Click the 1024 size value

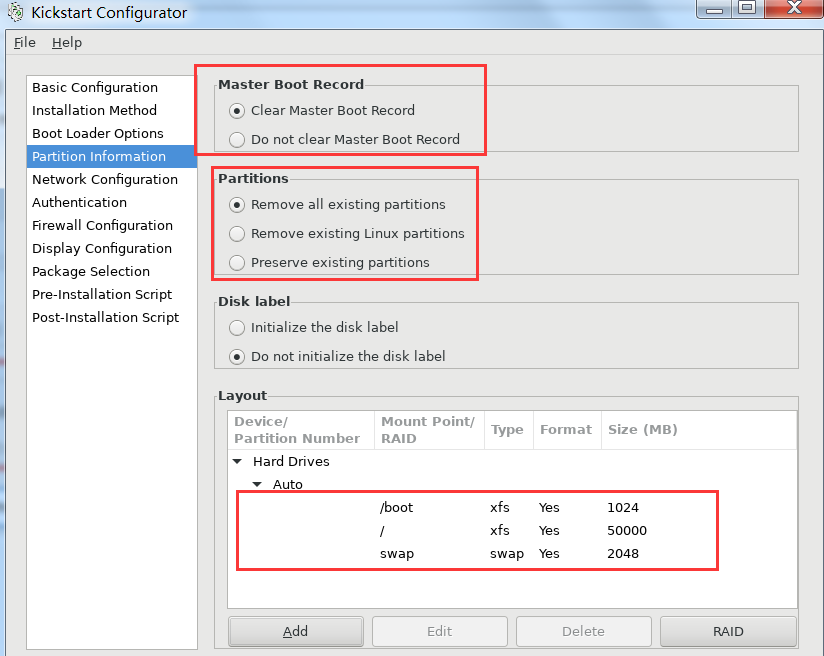coord(623,508)
